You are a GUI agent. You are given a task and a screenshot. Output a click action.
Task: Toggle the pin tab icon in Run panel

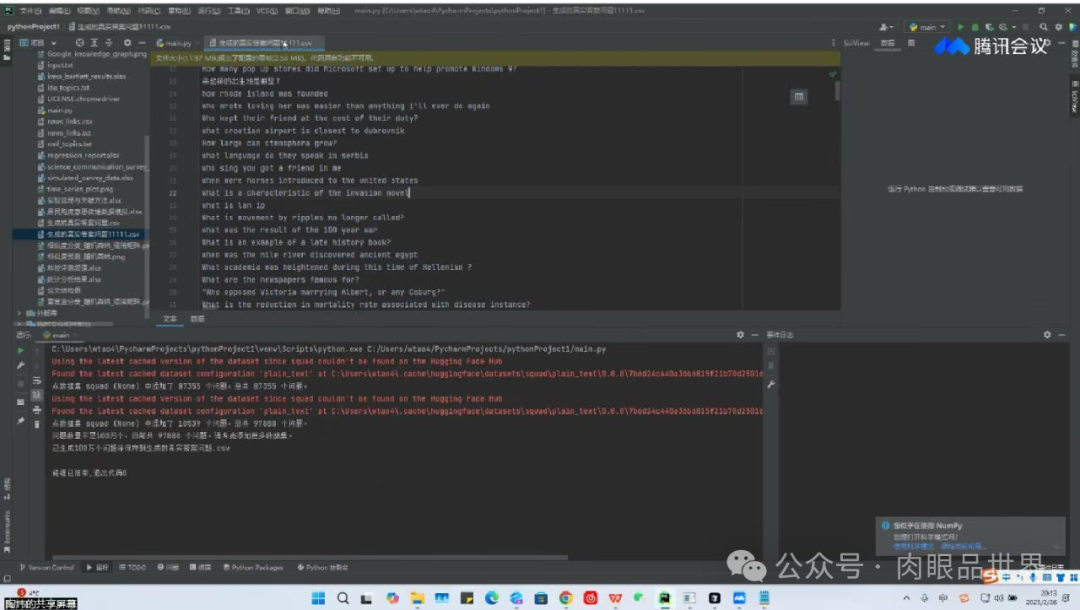tap(21, 421)
